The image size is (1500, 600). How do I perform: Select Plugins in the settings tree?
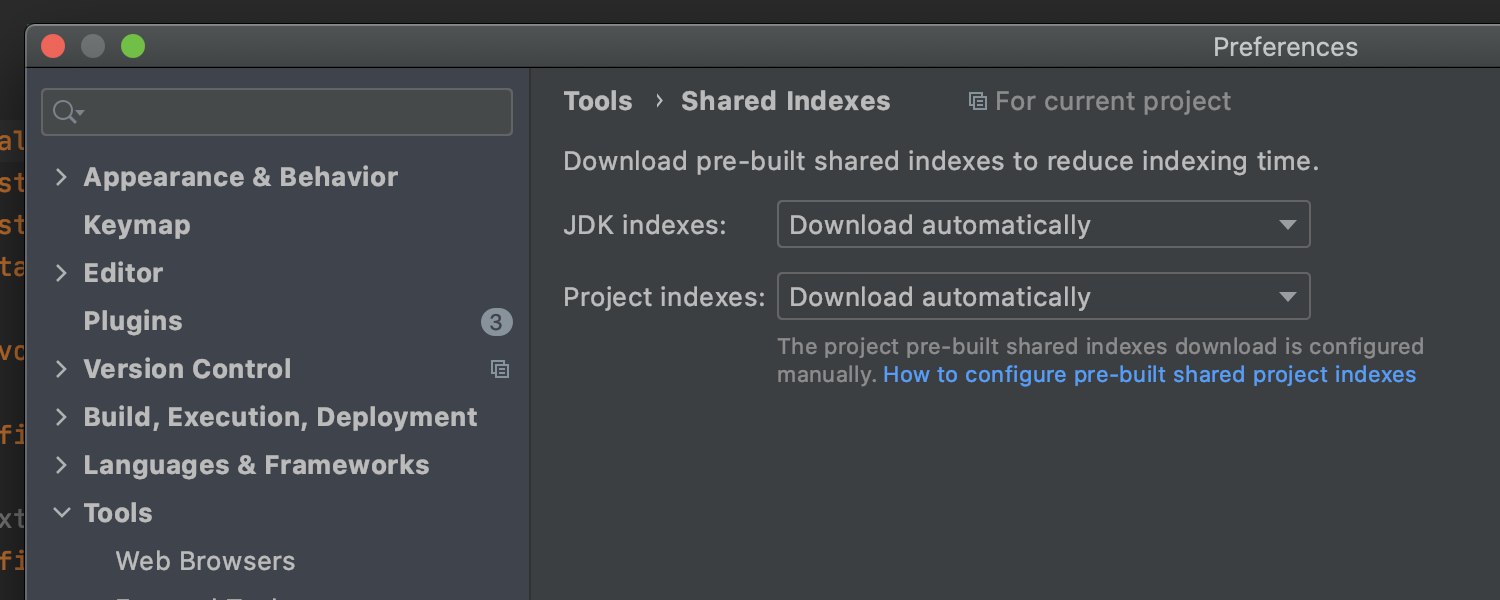coord(133,321)
